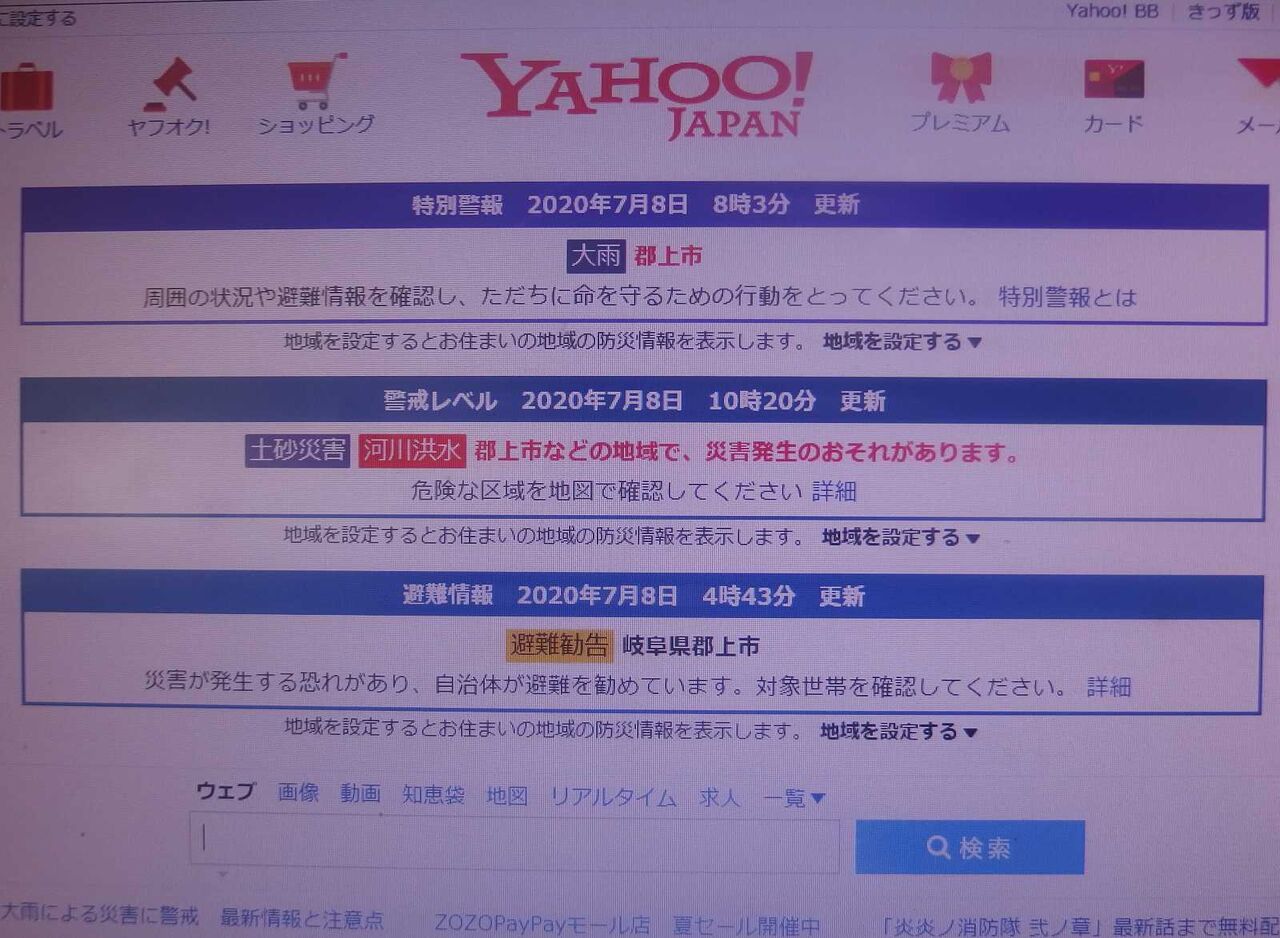Image resolution: width=1280 pixels, height=938 pixels.
Task: Select the 画像 search tab
Action: click(x=298, y=793)
